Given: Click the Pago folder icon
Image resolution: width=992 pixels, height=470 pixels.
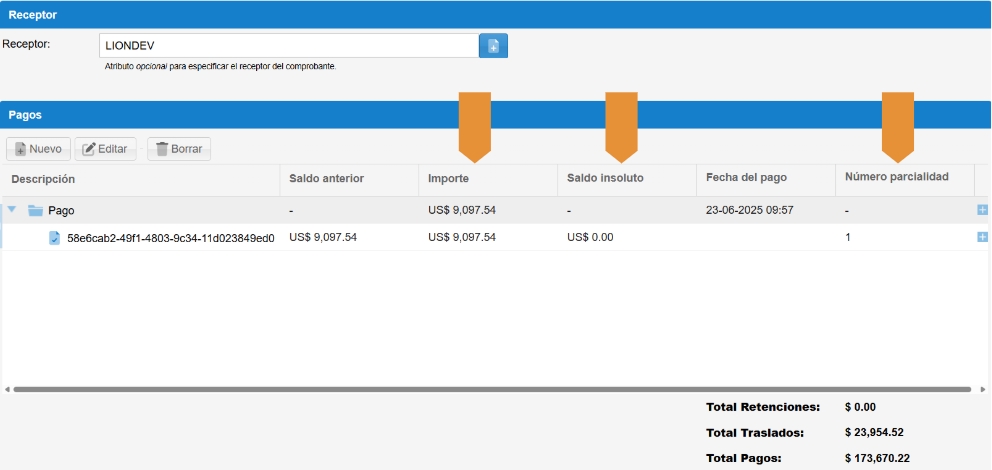Looking at the screenshot, I should pyautogui.click(x=35, y=211).
